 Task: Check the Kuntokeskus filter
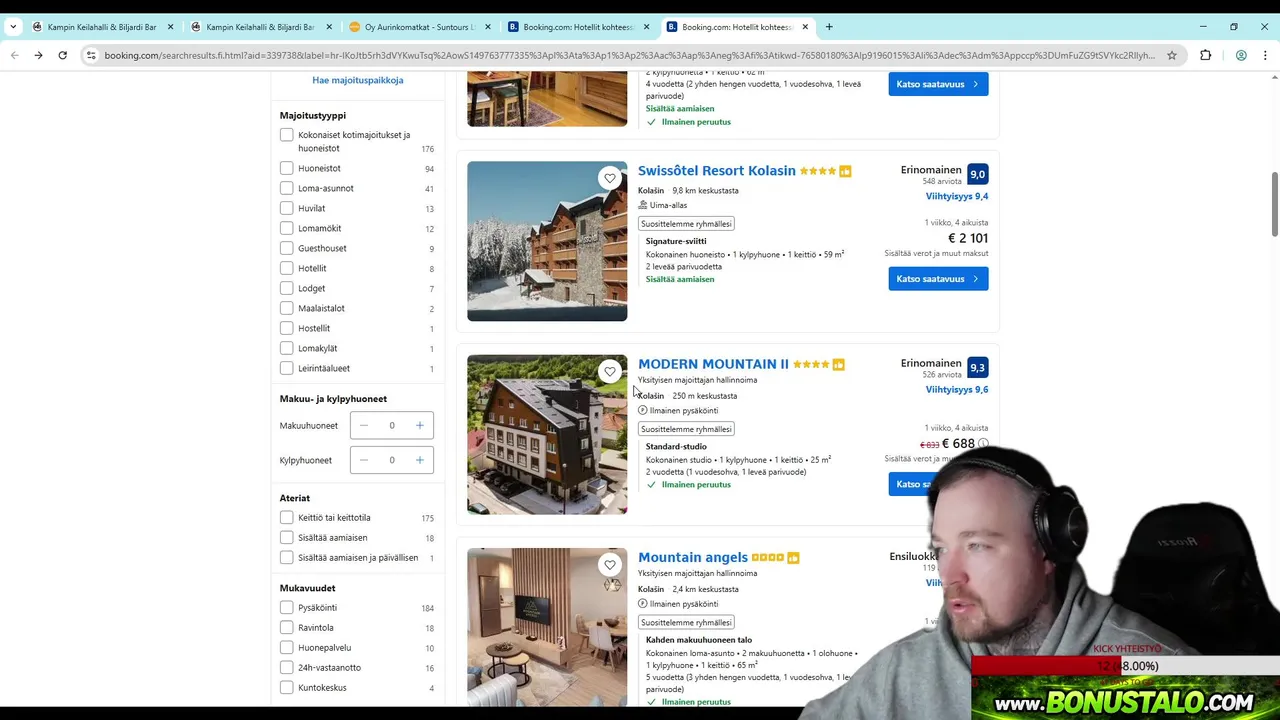[287, 687]
